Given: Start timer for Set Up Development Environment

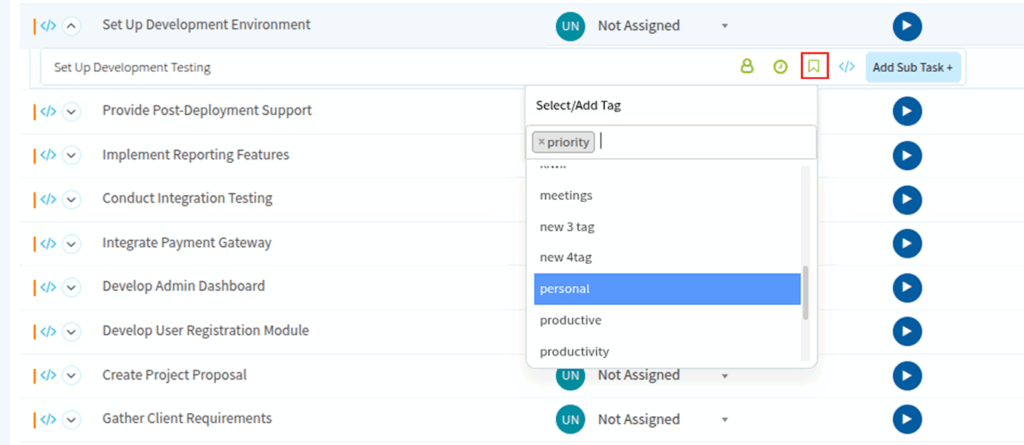Looking at the screenshot, I should [906, 26].
